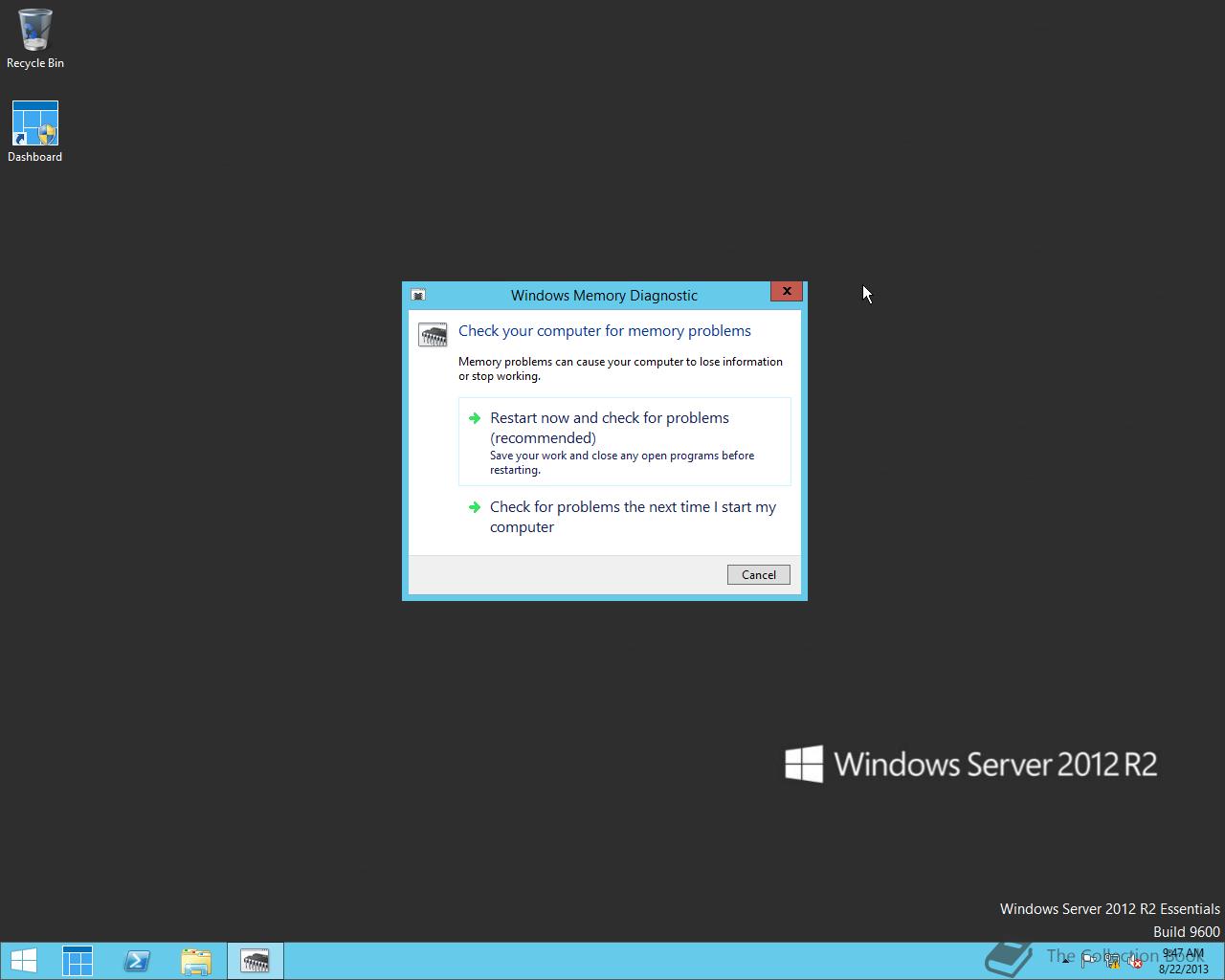The height and width of the screenshot is (980, 1225).
Task: Open the clock showing 9:47 AM
Action: point(1183,961)
